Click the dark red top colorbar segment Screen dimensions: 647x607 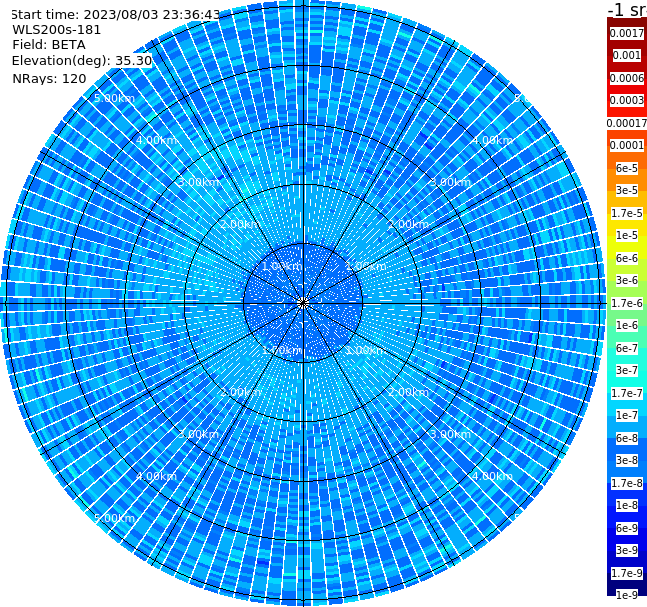(x=627, y=22)
